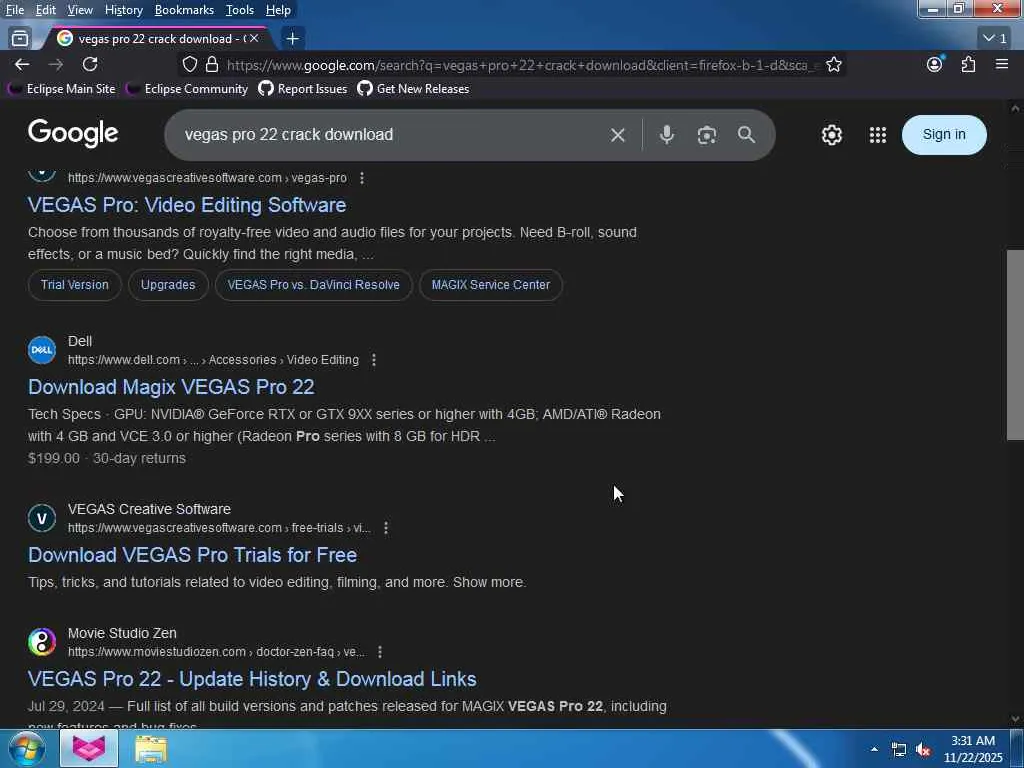Screen dimensions: 1024x768
Task: Select the Trial Version sitelink chip
Action: click(x=74, y=285)
